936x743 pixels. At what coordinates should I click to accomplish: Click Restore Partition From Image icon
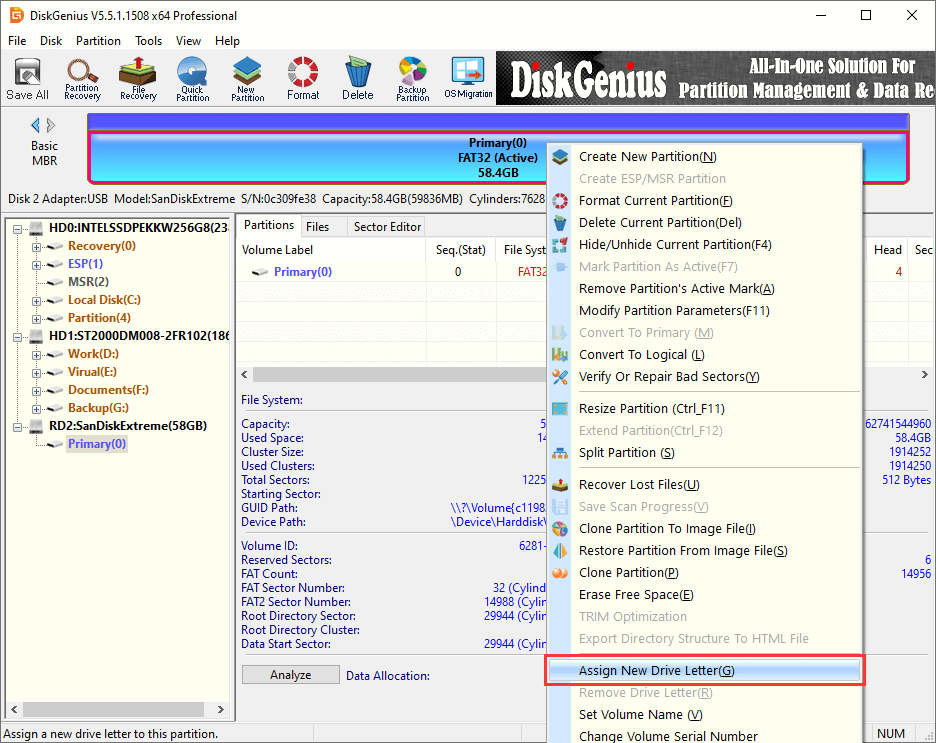(x=560, y=551)
